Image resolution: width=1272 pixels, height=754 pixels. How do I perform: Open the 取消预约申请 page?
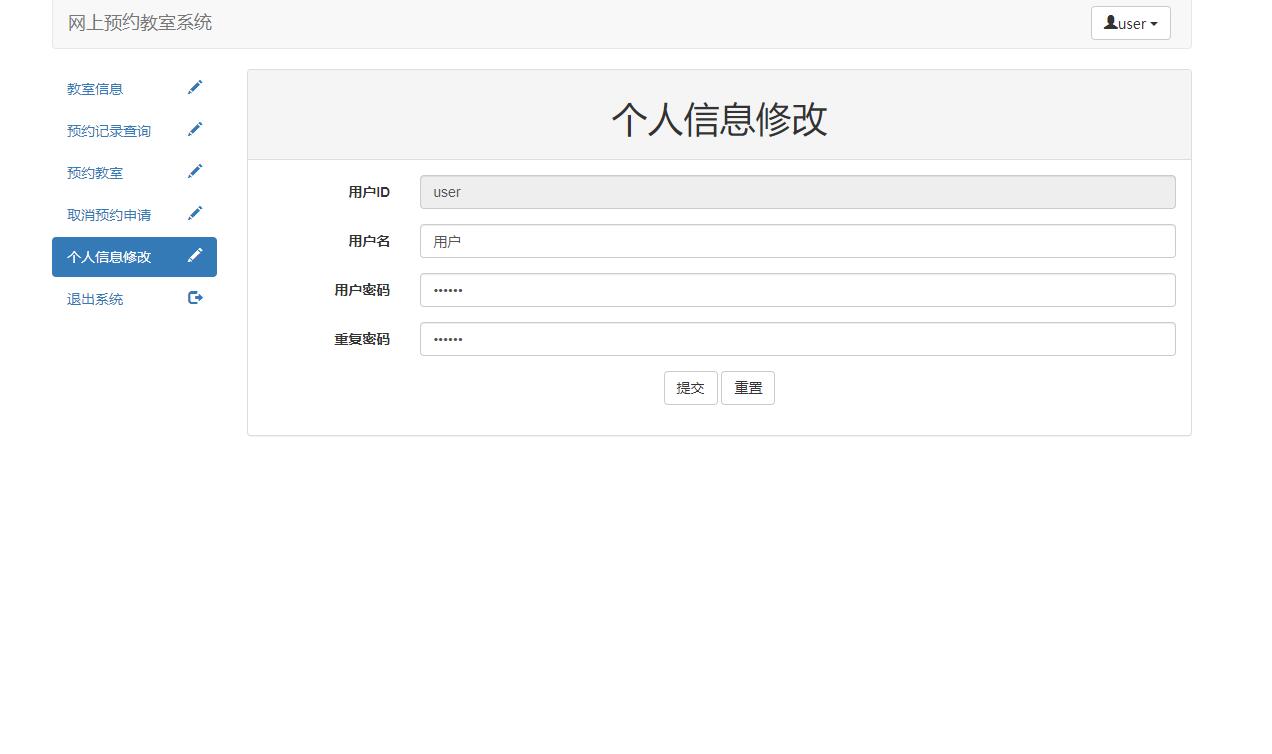[109, 214]
